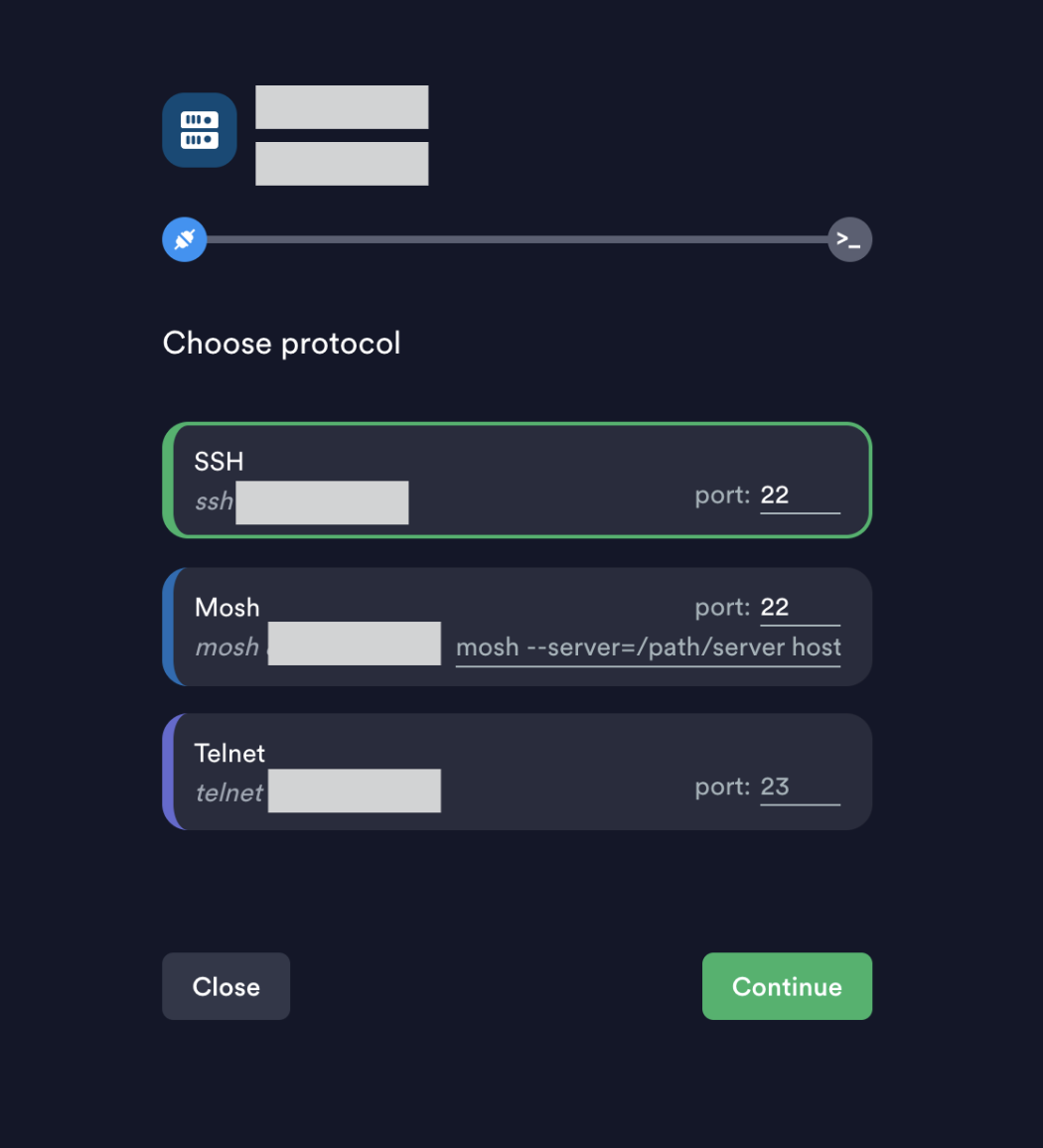The width and height of the screenshot is (1043, 1148).
Task: Focus the Mosh port number field
Action: point(799,608)
